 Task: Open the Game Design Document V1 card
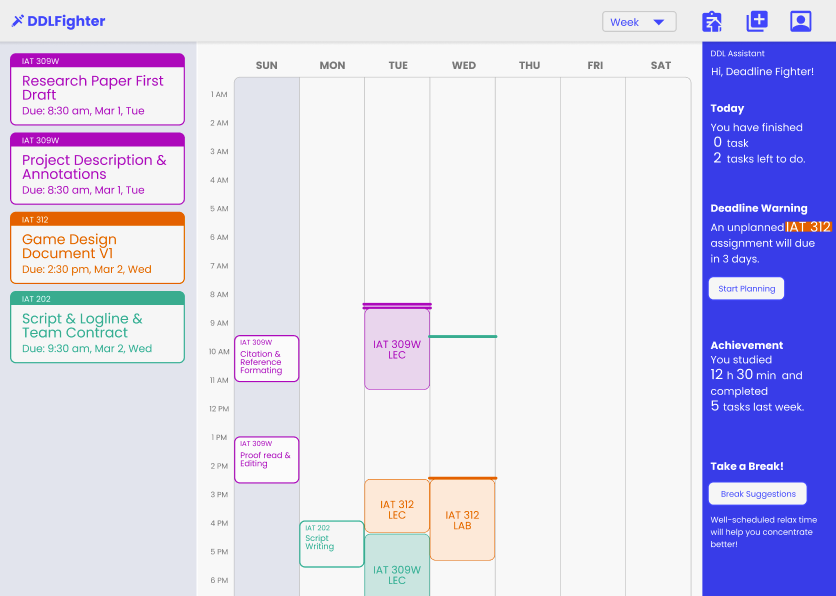click(x=98, y=248)
